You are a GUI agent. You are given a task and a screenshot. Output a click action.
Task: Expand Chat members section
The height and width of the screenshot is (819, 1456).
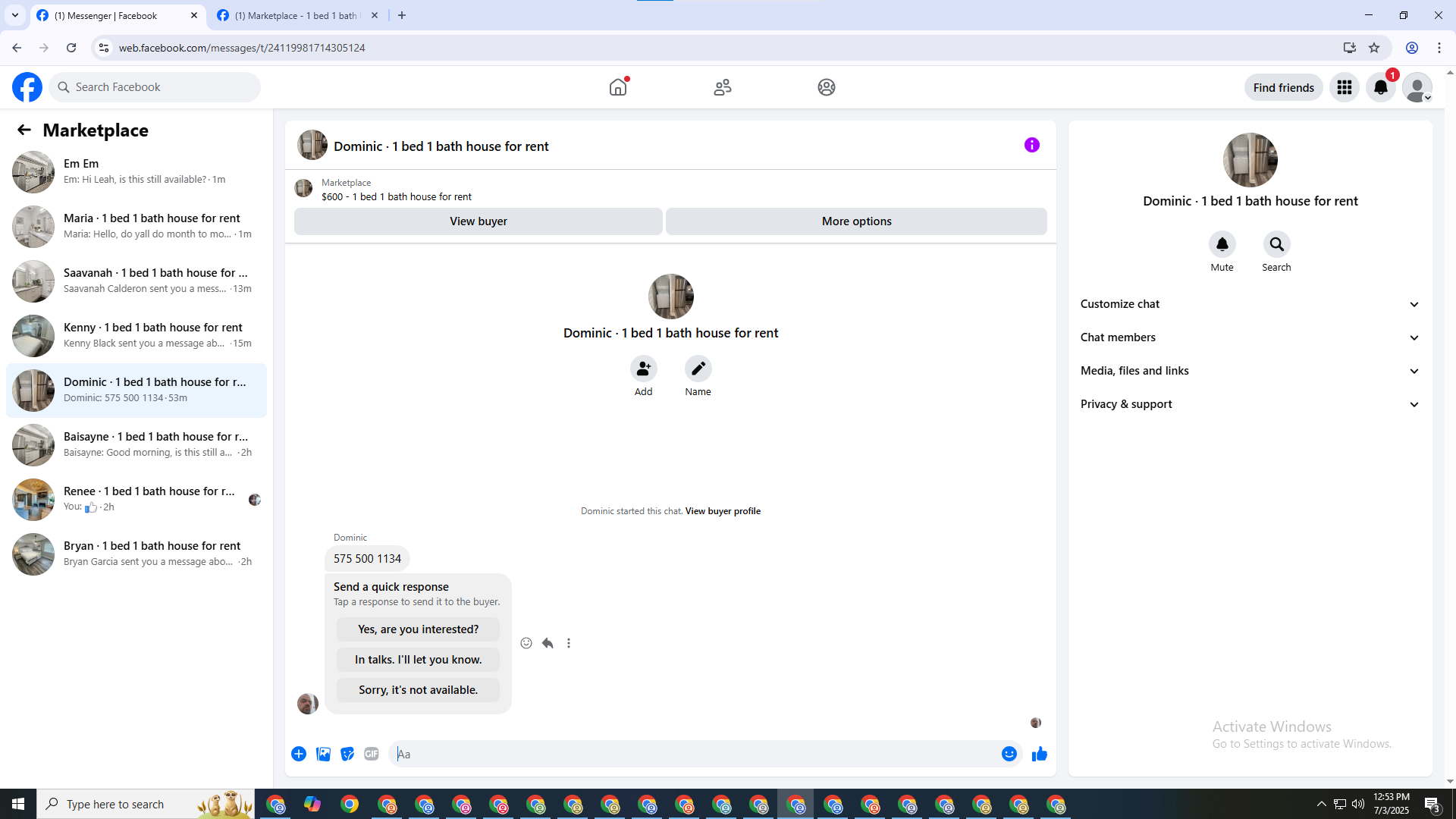click(x=1249, y=337)
